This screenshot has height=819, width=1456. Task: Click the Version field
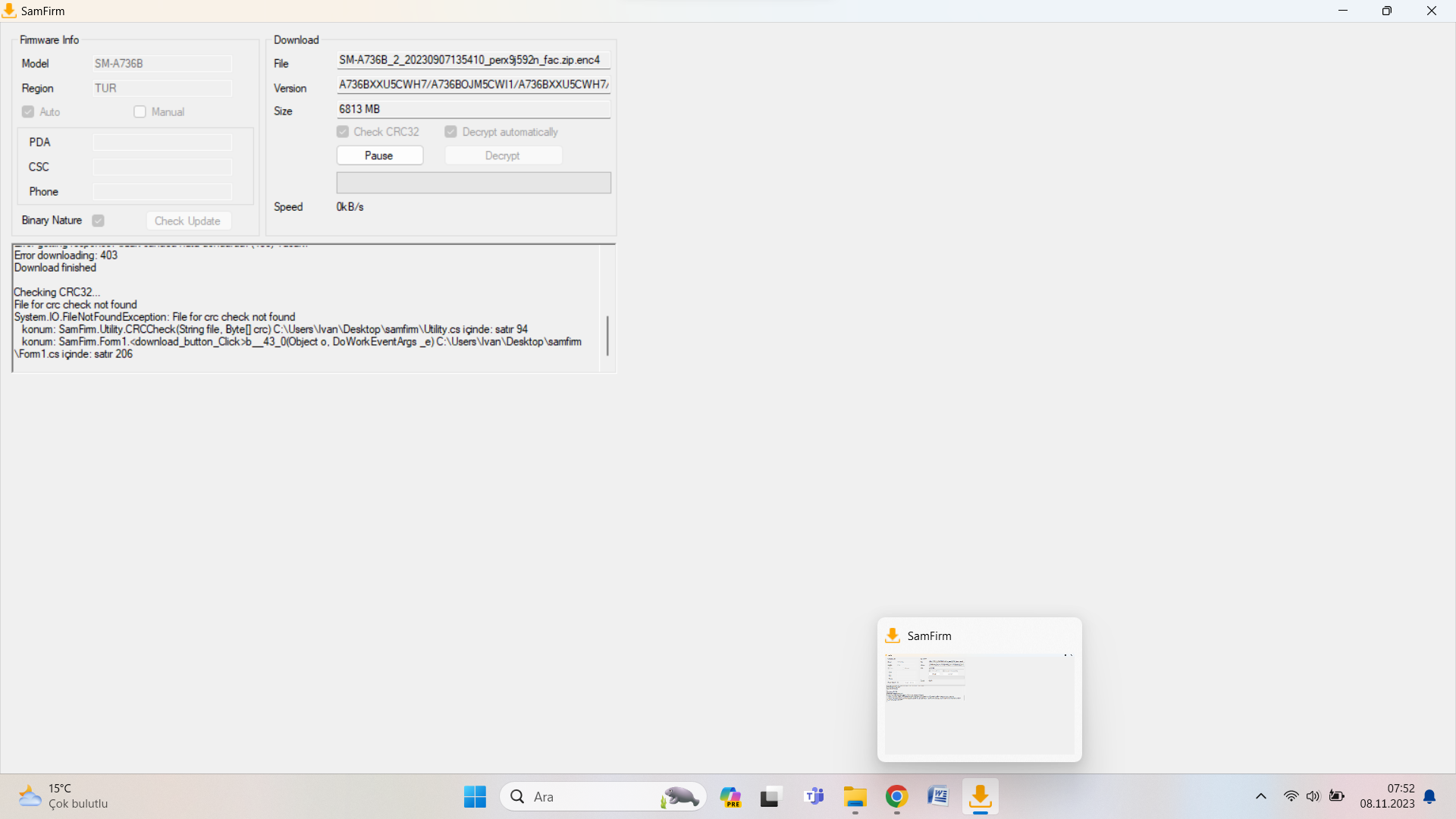473,84
